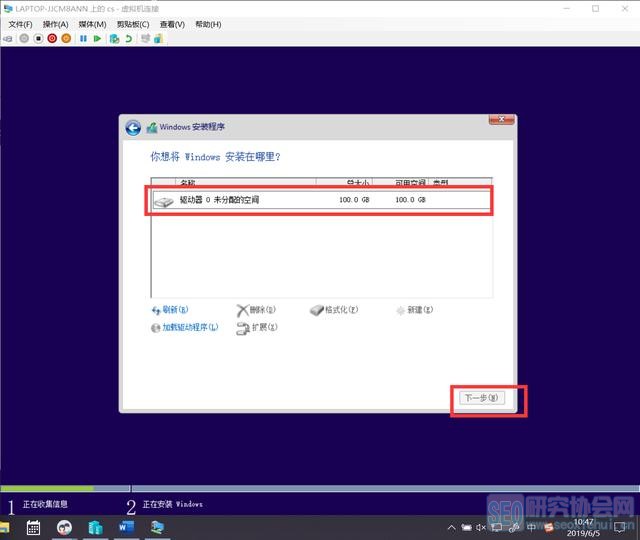Open the notification center icon
The image size is (640, 540).
620,528
